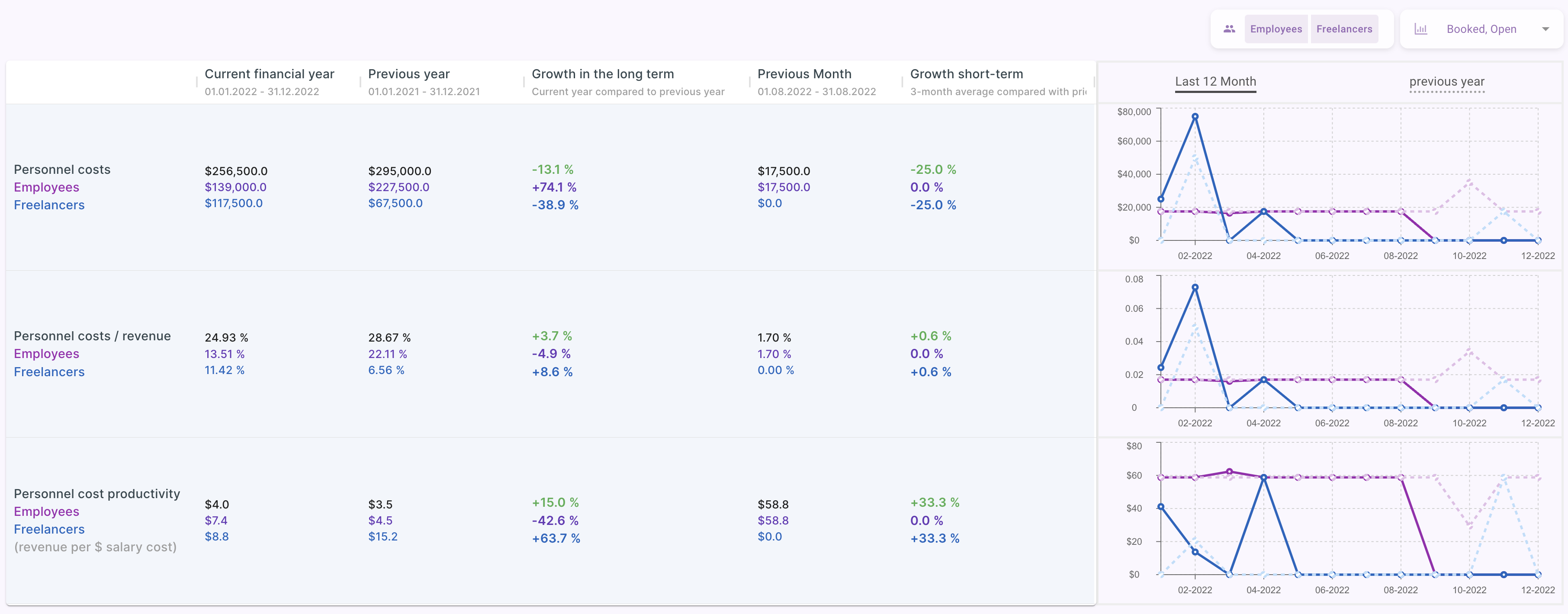Click the Personnel costs / revenue row label
Image resolution: width=1568 pixels, height=614 pixels.
[x=92, y=336]
